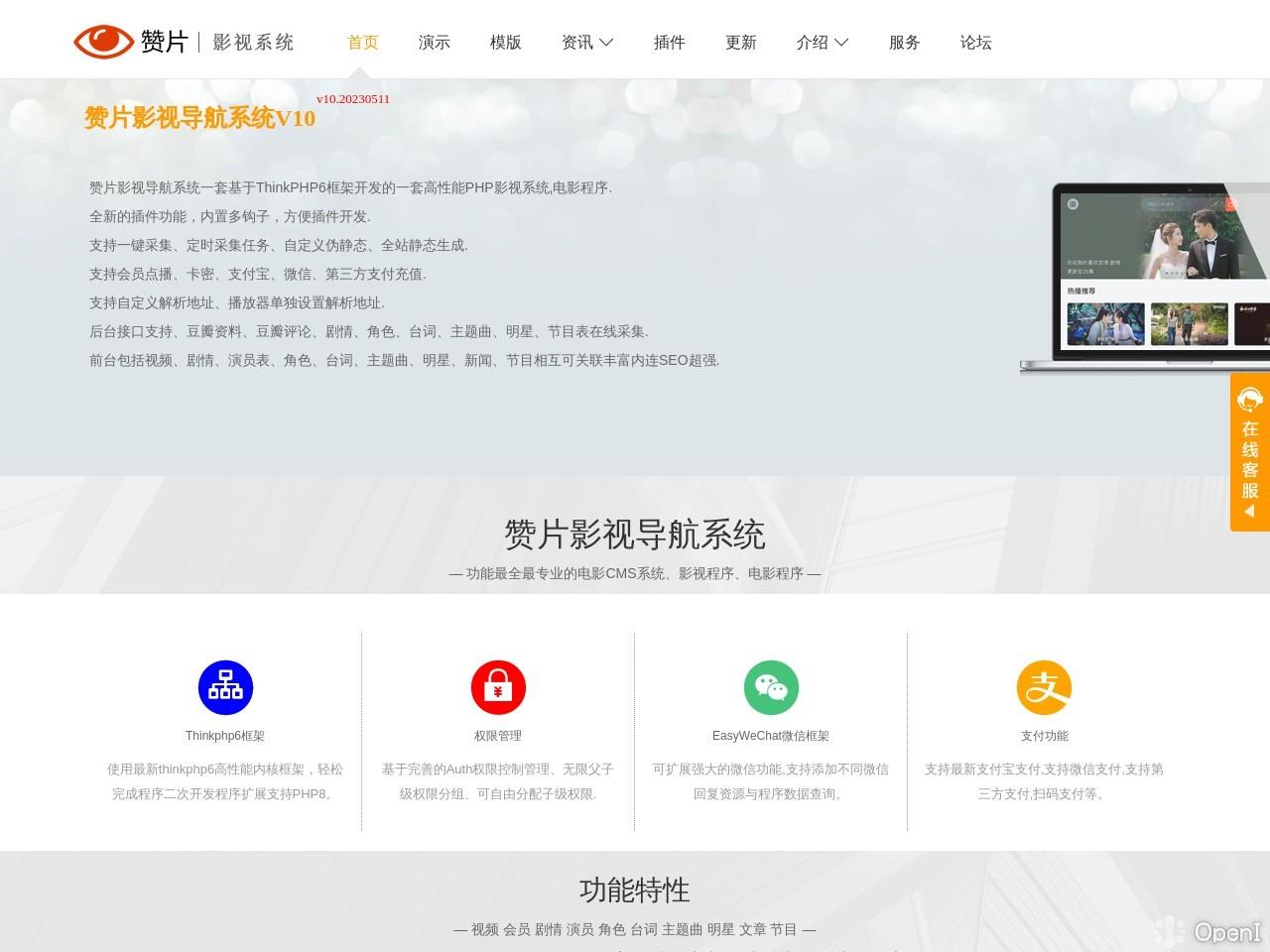The image size is (1270, 952).
Task: Select the 首页 navigation item
Action: (361, 42)
